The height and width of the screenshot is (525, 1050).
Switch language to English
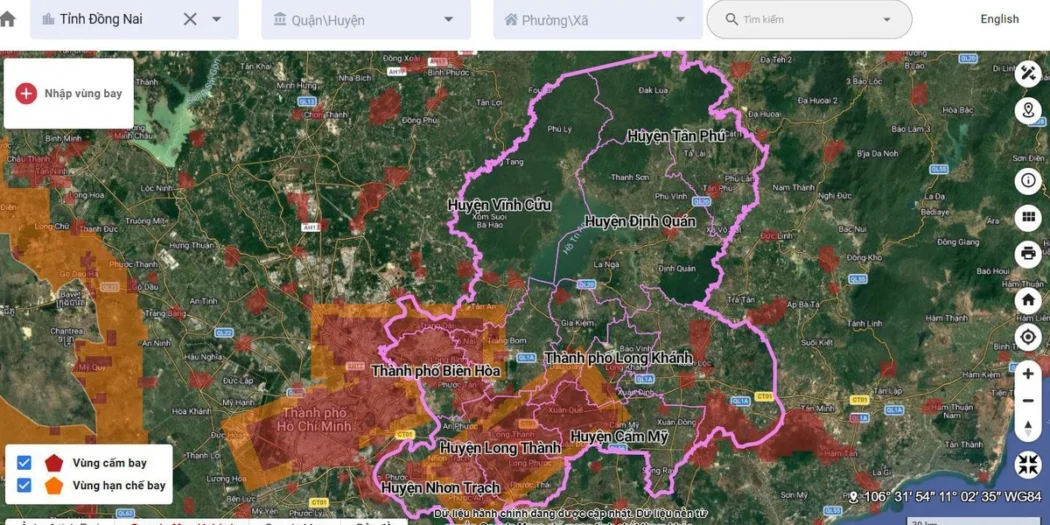click(1000, 19)
